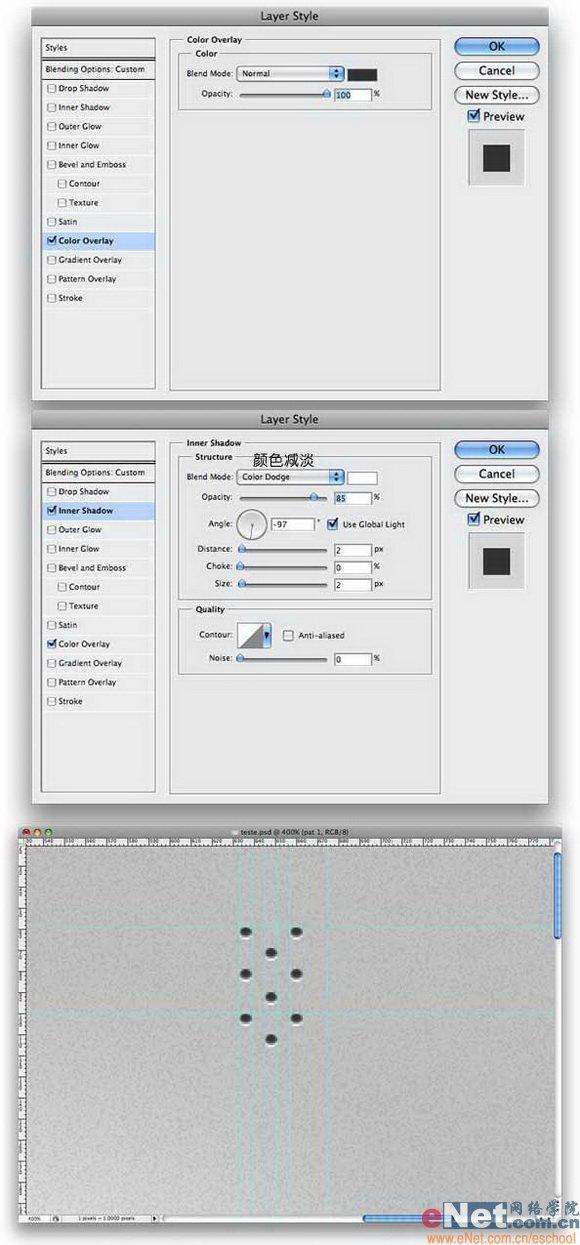Image resolution: width=580 pixels, height=1245 pixels.
Task: Select Inner Shadow in lower styles list
Action: [x=86, y=511]
